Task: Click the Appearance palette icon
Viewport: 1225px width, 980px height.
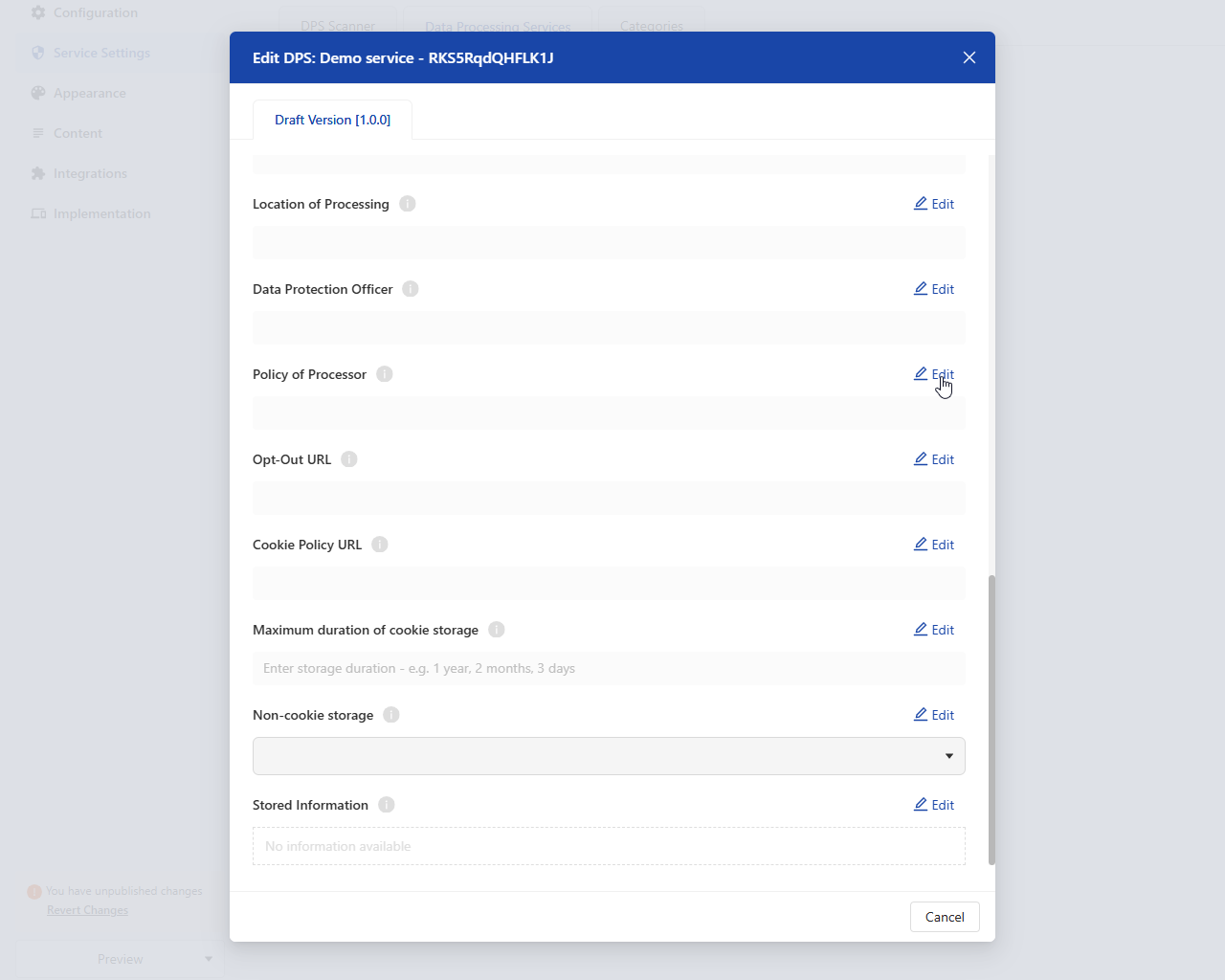Action: [38, 93]
